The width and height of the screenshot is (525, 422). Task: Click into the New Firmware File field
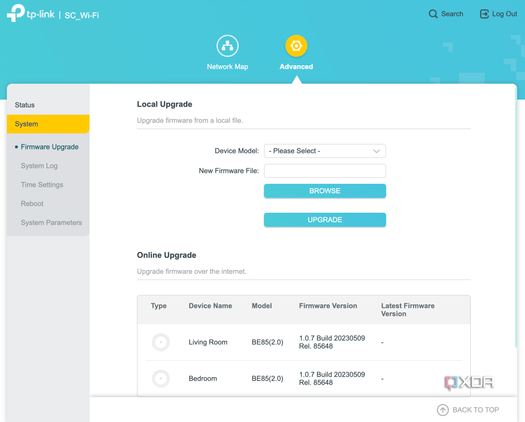click(325, 171)
